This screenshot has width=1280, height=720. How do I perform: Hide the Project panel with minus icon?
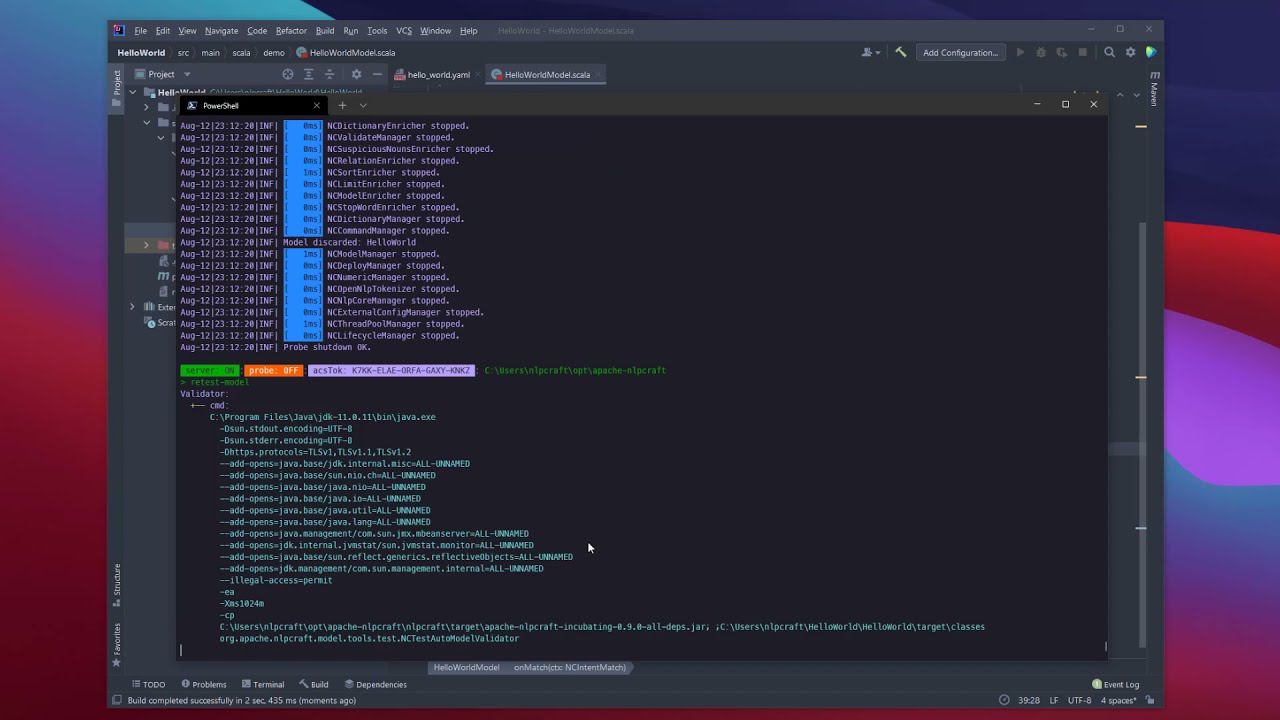click(x=377, y=74)
